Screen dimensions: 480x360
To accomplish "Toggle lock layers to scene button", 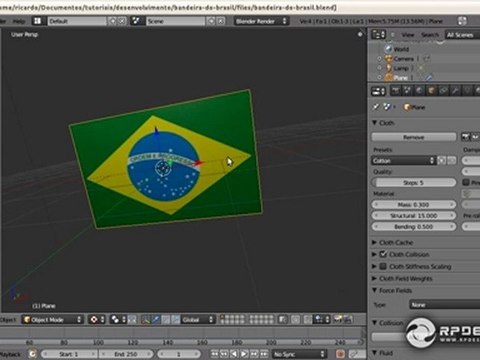I will pyautogui.click(x=283, y=319).
